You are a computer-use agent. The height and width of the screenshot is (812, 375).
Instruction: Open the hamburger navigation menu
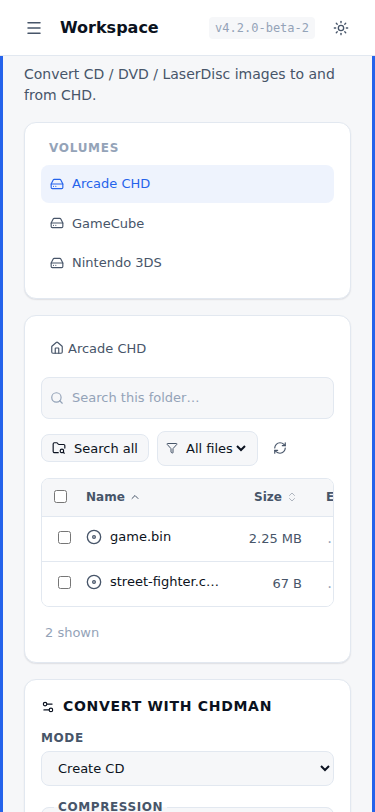(x=34, y=28)
